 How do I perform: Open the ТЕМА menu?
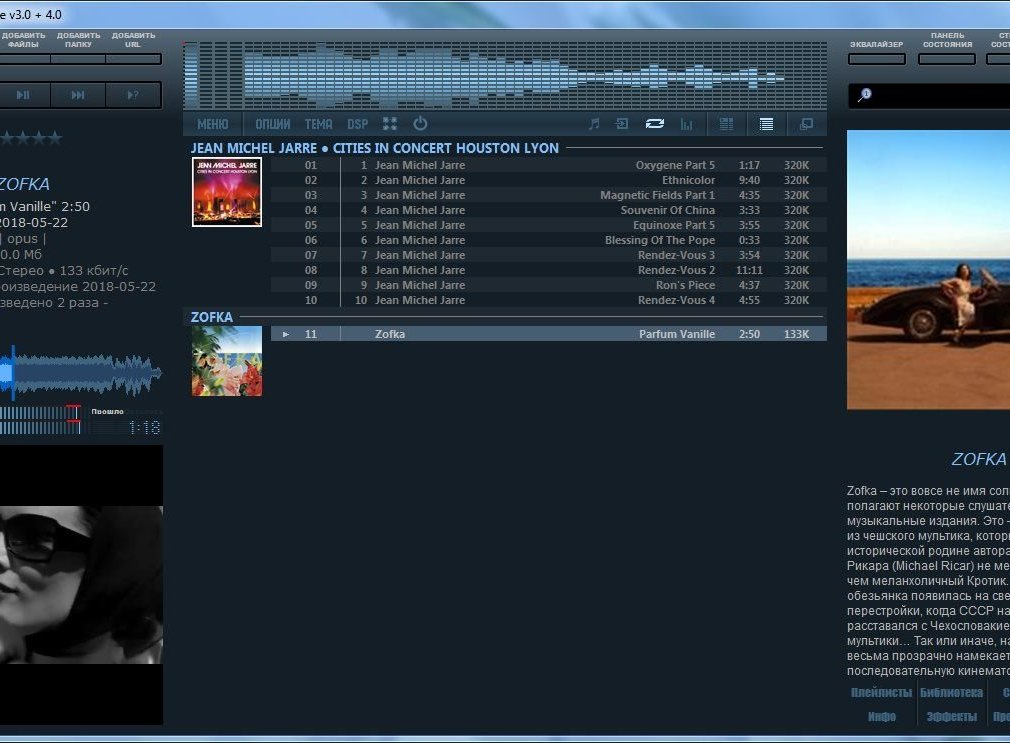[318, 124]
